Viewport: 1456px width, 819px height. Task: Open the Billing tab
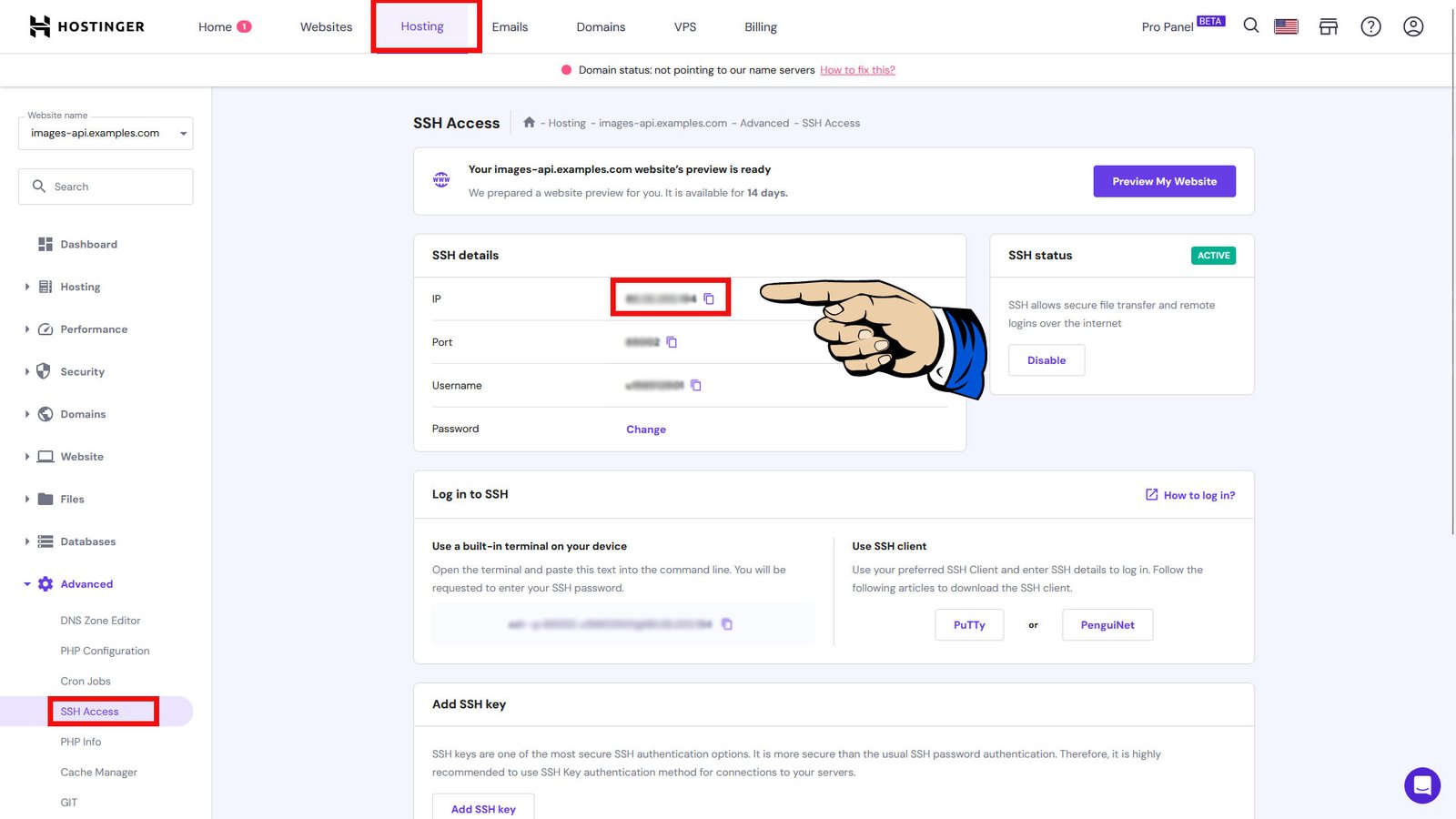tap(761, 27)
